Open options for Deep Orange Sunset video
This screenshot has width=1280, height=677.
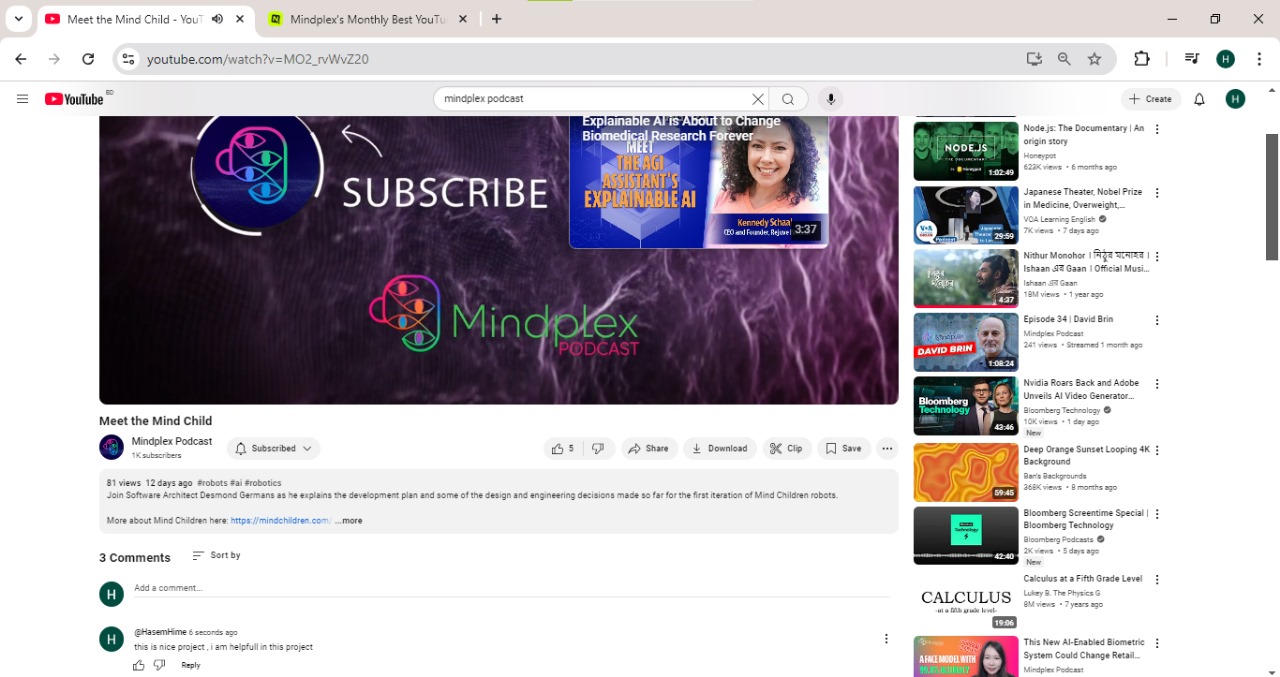click(1157, 450)
